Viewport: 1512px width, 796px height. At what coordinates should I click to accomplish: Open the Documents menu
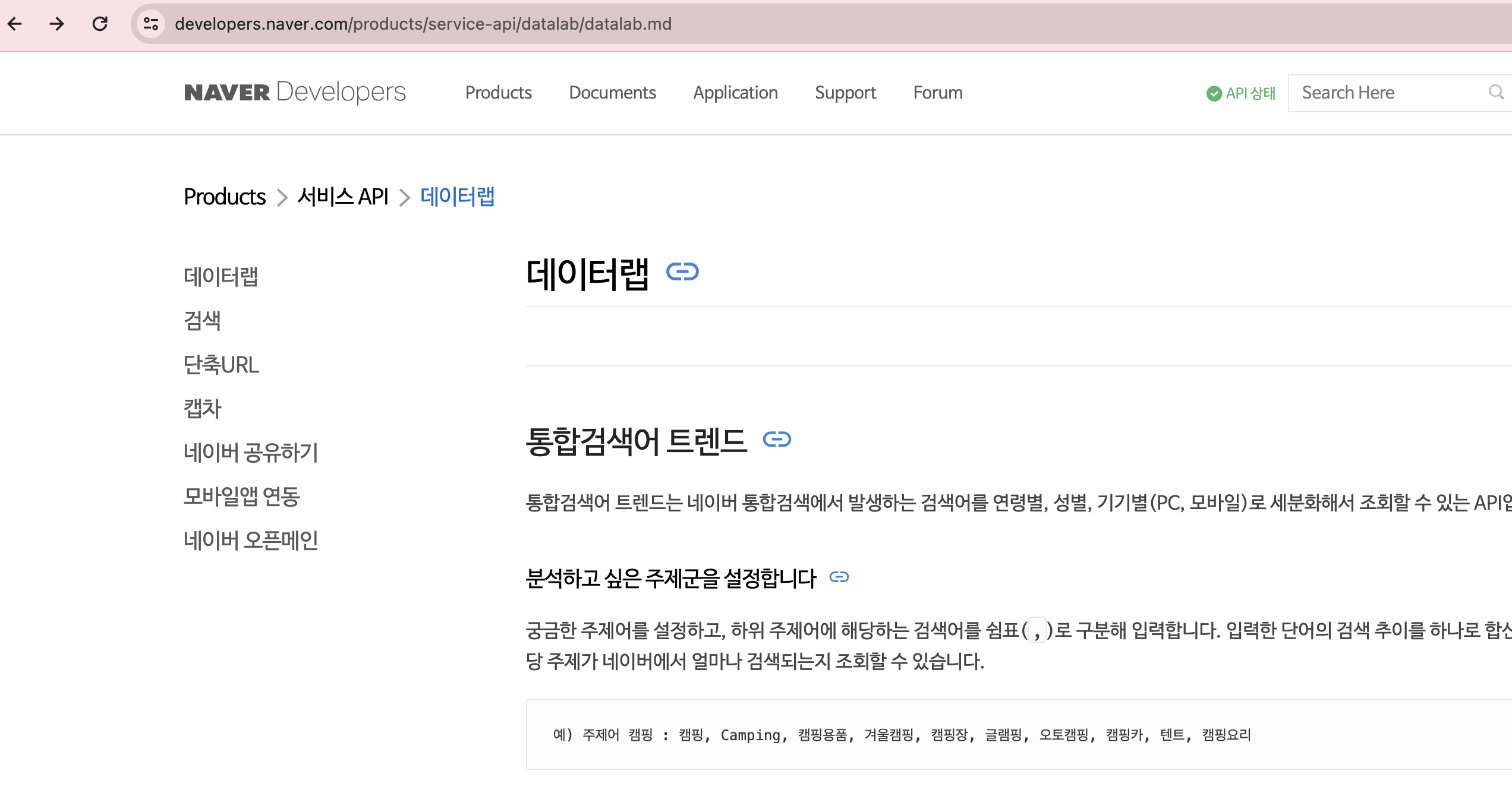coord(612,93)
